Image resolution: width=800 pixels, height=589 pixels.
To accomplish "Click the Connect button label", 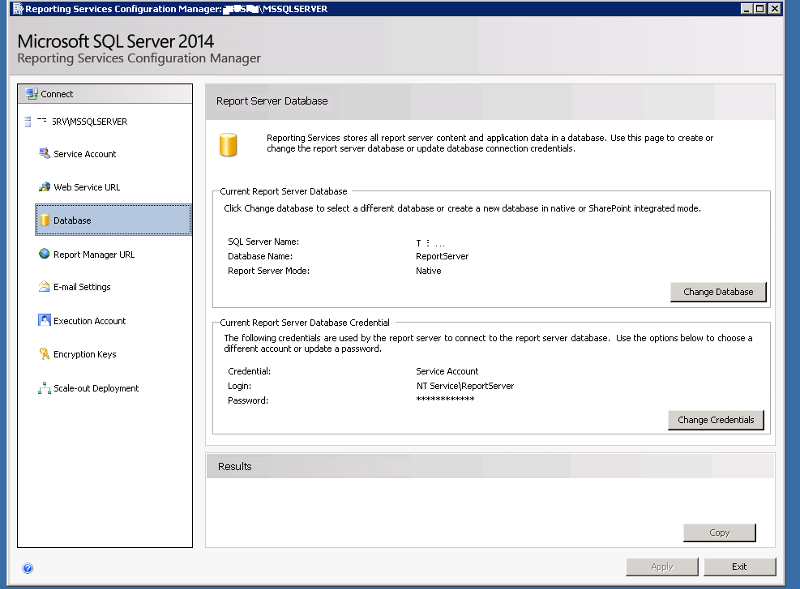I will pyautogui.click(x=57, y=94).
